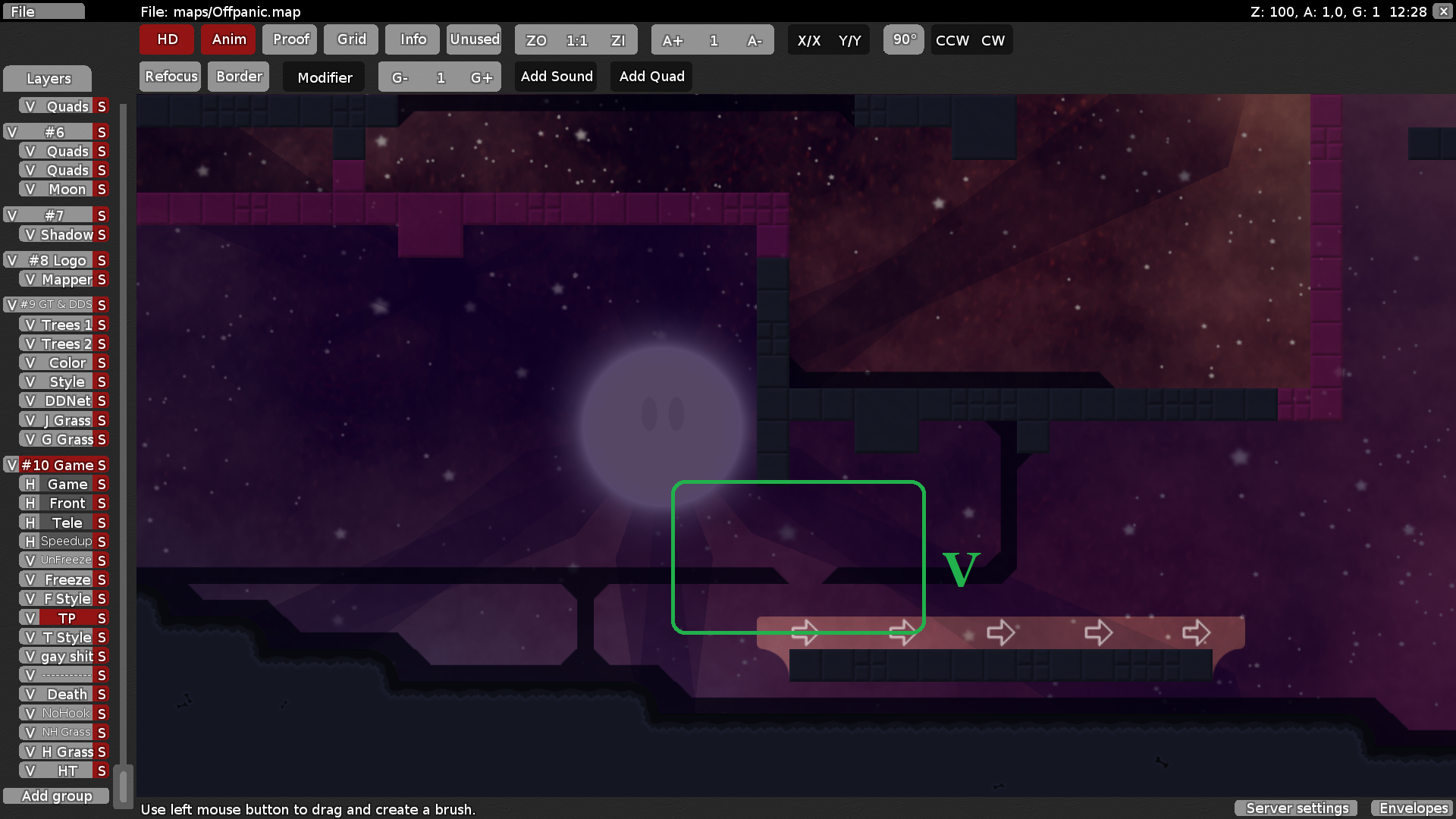Toggle HD rendering mode
1456x819 pixels.
[166, 39]
